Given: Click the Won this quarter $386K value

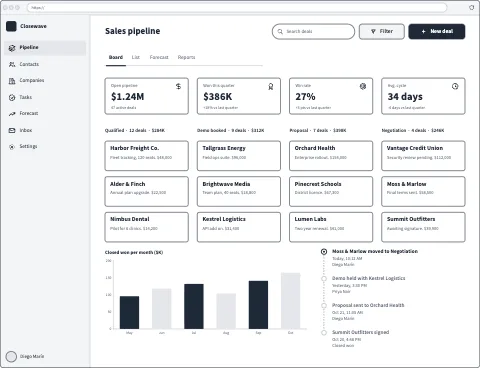Looking at the screenshot, I should pyautogui.click(x=218, y=97).
